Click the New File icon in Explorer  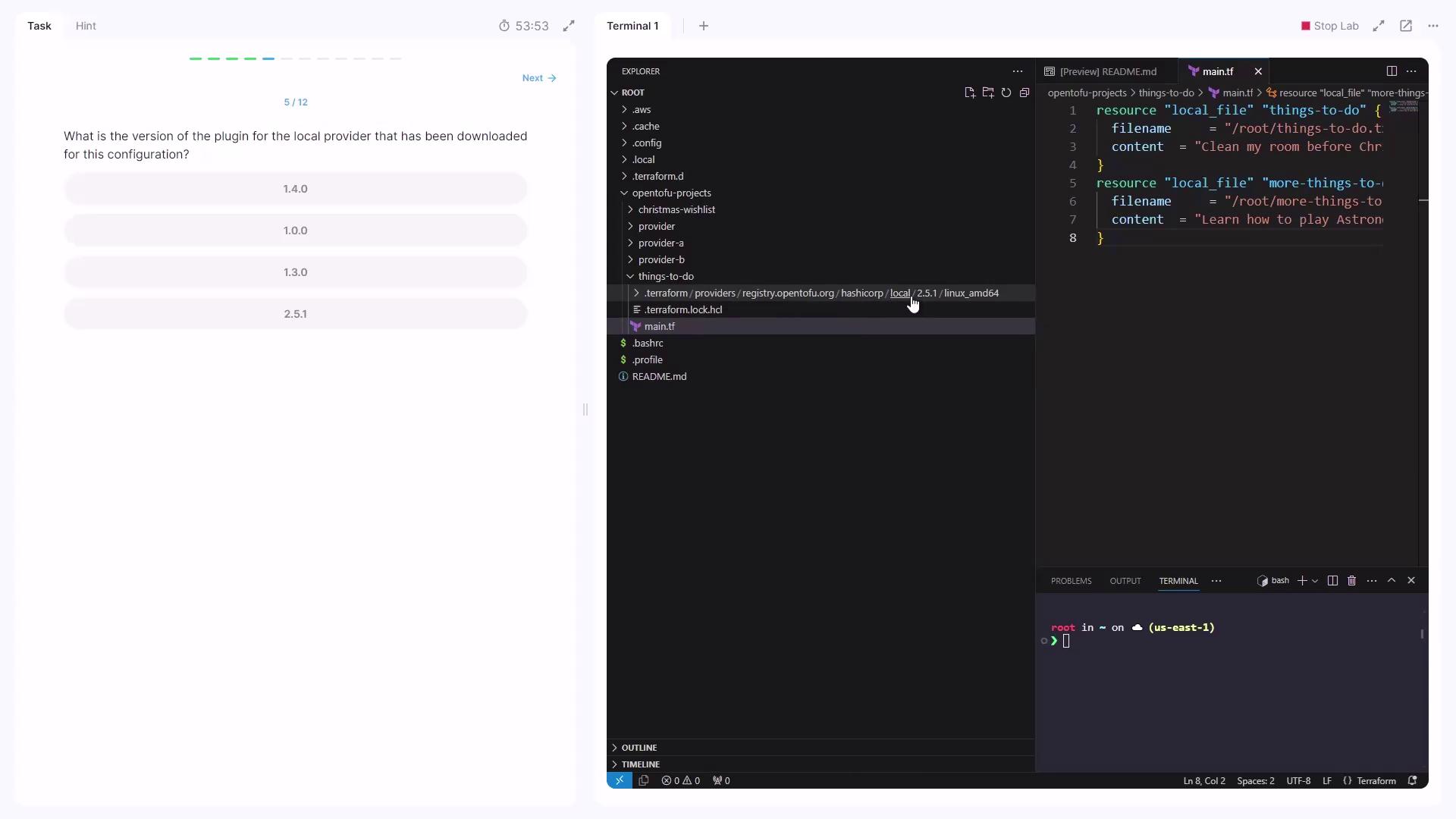coord(969,93)
